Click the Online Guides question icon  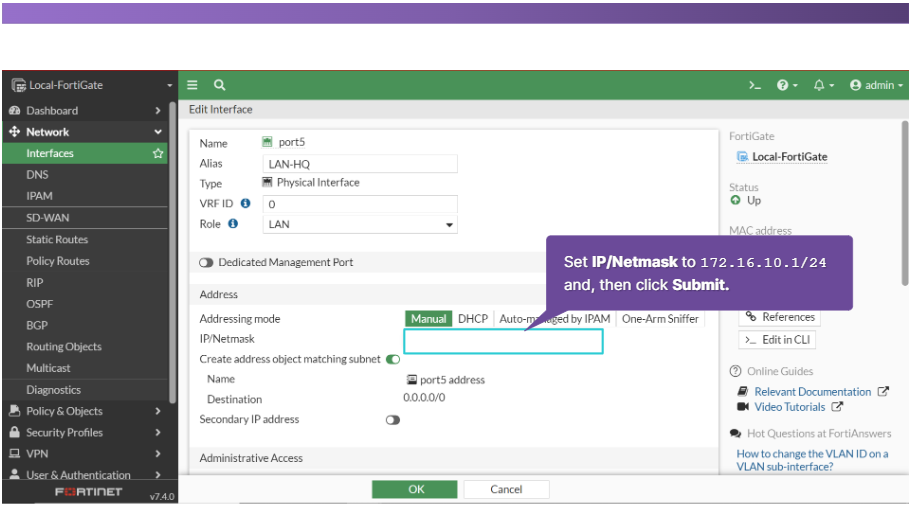(x=736, y=371)
